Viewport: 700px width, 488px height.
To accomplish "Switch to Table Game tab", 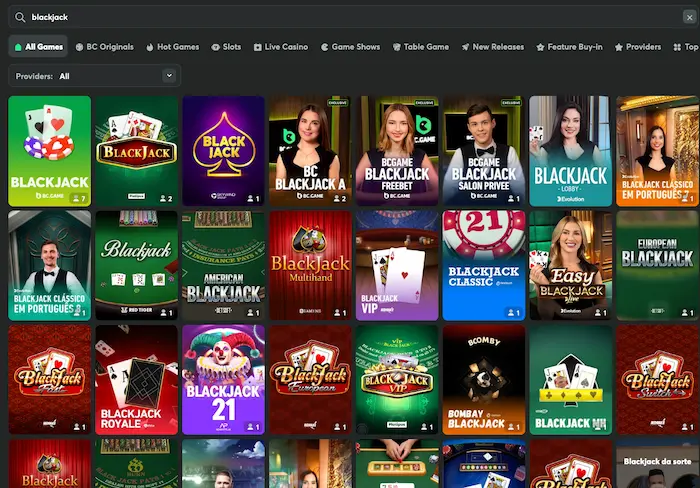I will [x=421, y=46].
